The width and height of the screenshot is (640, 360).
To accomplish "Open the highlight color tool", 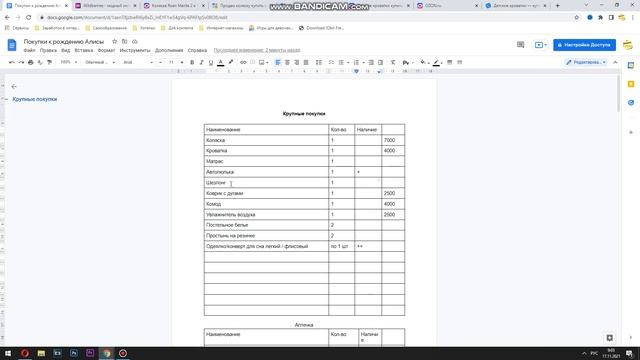I will point(231,62).
